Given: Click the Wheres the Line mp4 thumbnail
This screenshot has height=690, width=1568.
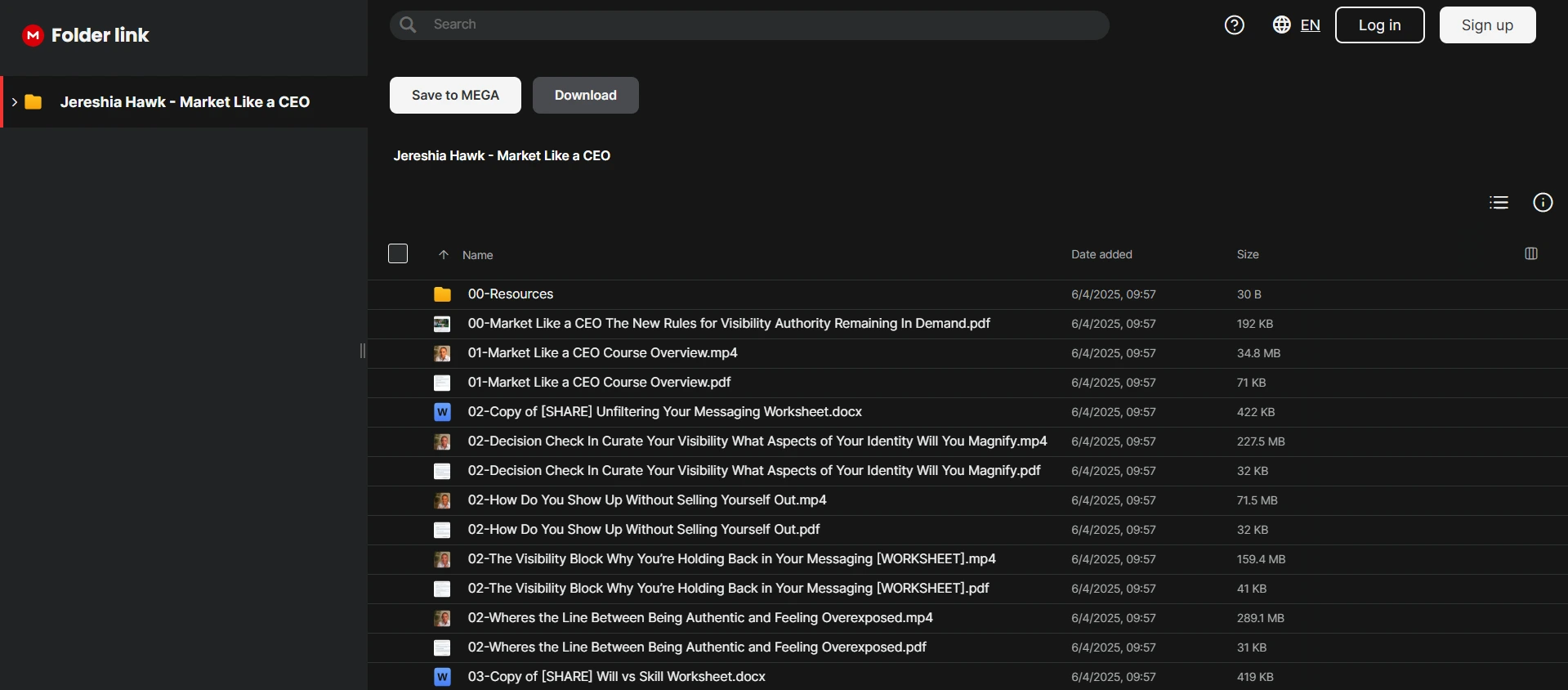Looking at the screenshot, I should 442,618.
